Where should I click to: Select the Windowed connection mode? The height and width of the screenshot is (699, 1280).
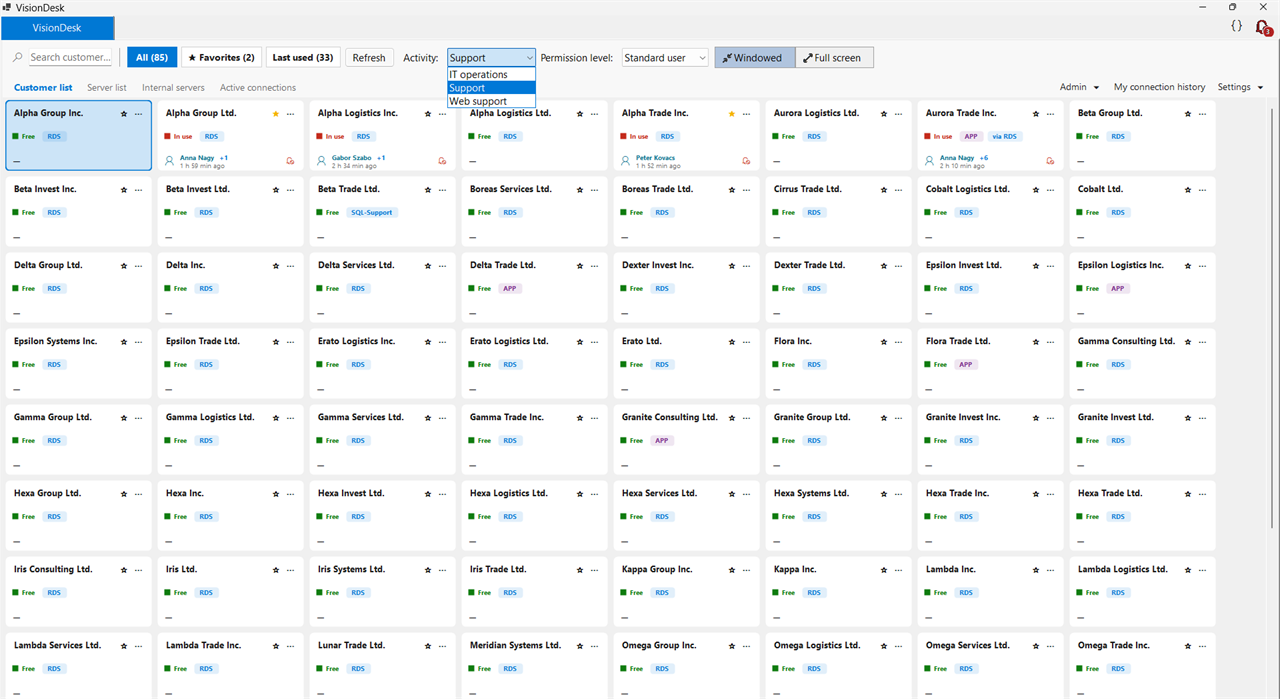pos(755,58)
